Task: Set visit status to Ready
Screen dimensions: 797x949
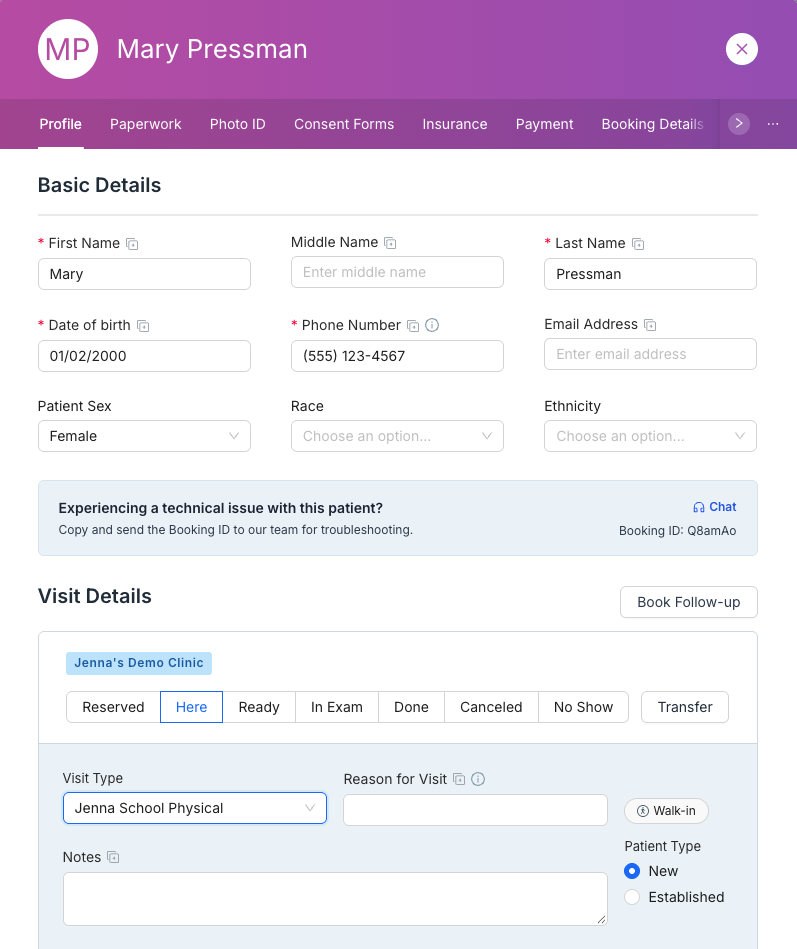Action: (259, 707)
